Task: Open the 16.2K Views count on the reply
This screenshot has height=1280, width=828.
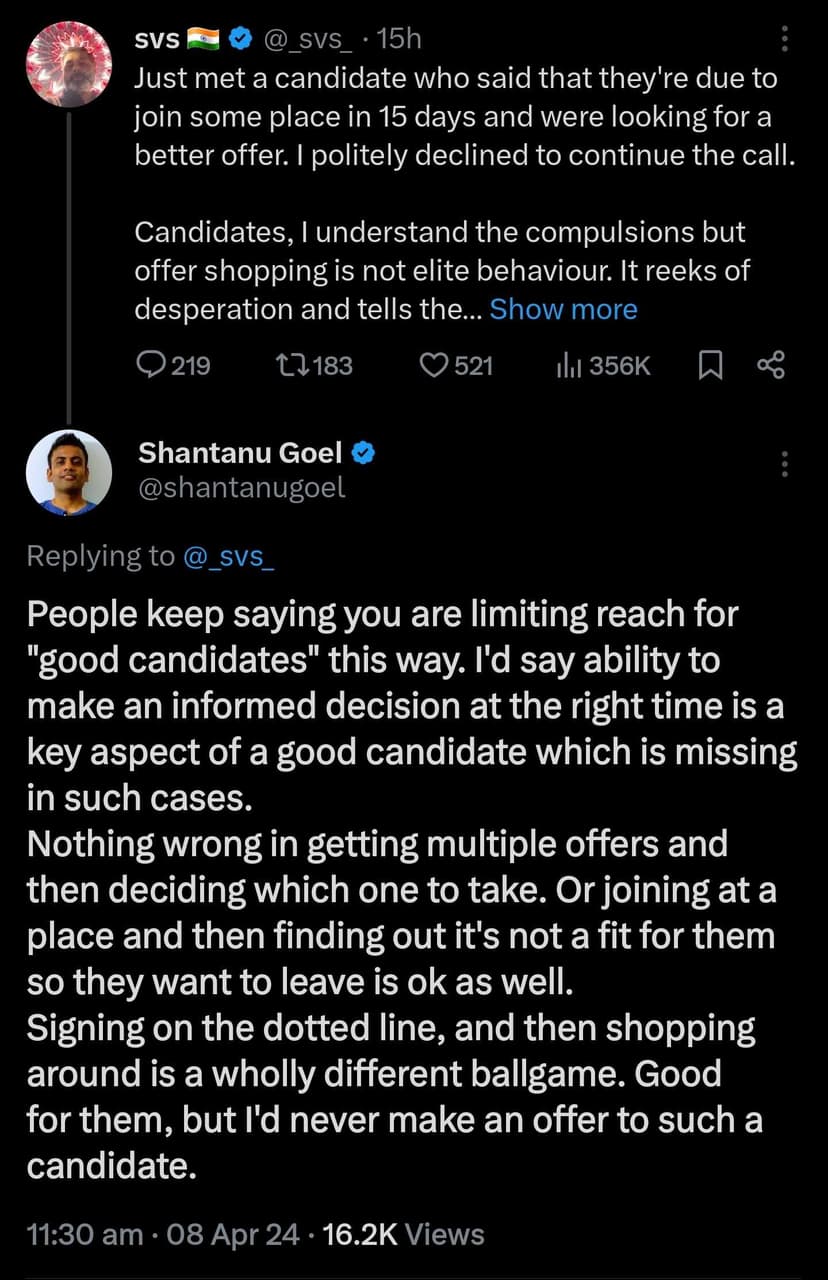Action: (x=404, y=1234)
